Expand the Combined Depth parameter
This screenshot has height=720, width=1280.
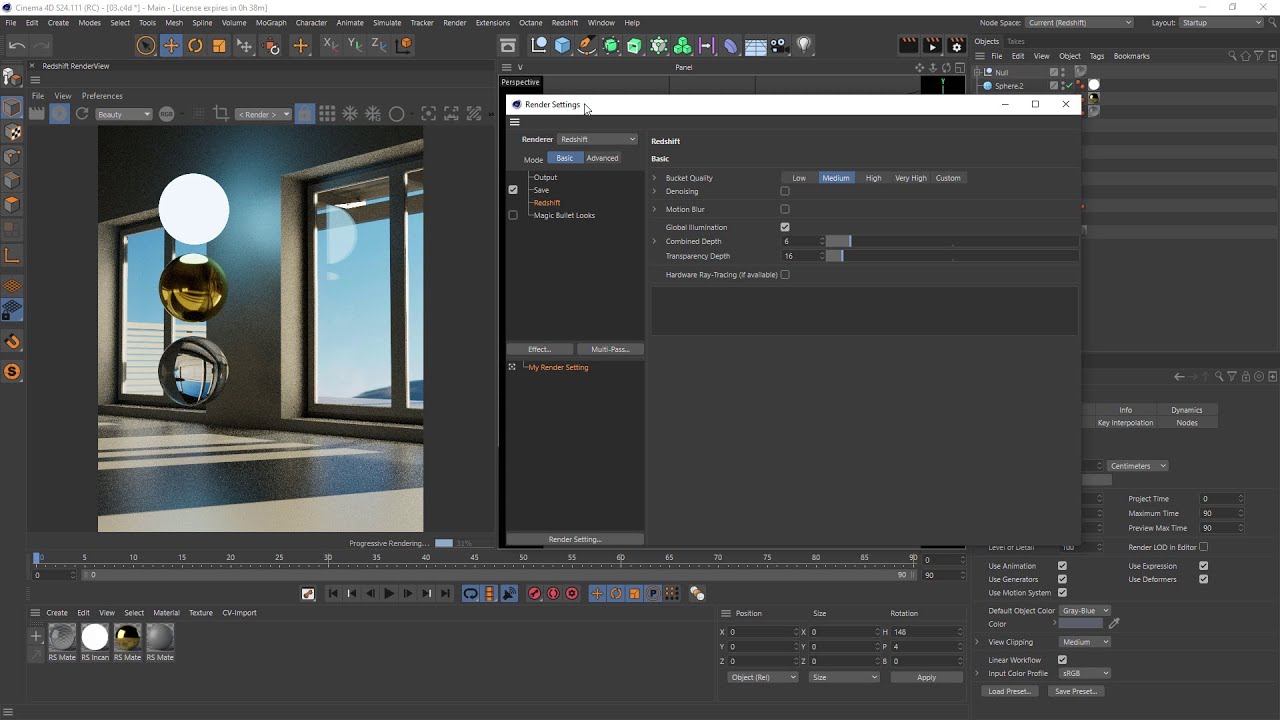tap(655, 241)
